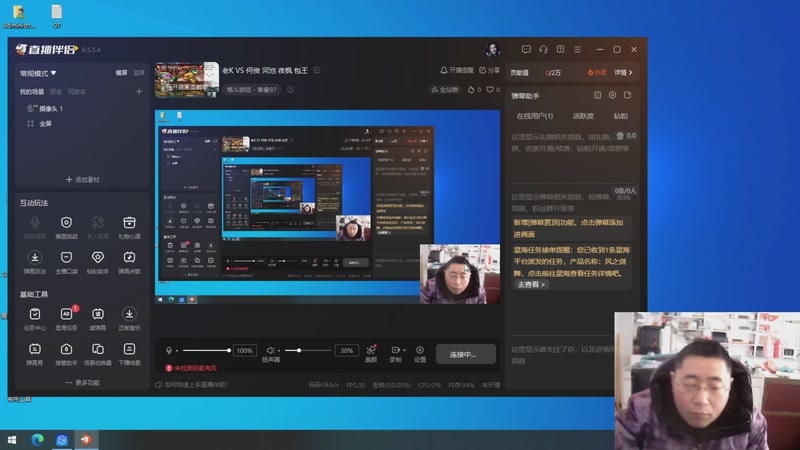Toggle the 开播提醒 bell
This screenshot has width=800, height=450.
pyautogui.click(x=457, y=70)
